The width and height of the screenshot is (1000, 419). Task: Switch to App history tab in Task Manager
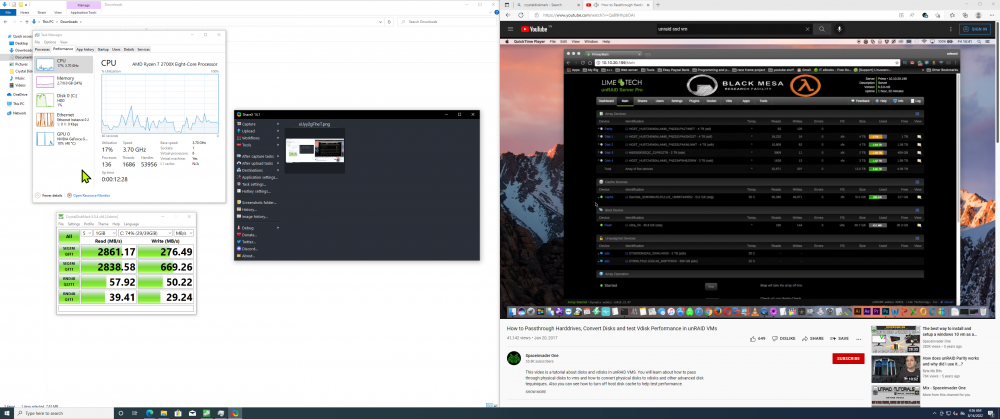pyautogui.click(x=85, y=49)
